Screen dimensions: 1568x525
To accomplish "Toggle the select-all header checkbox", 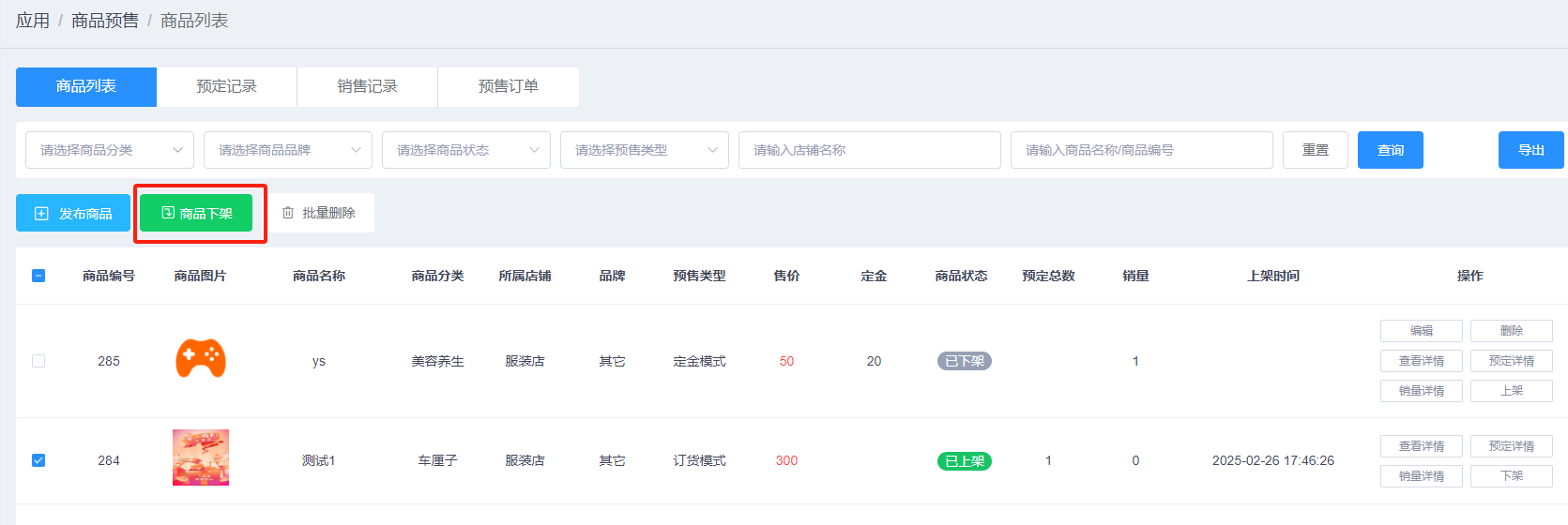I will 38,276.
